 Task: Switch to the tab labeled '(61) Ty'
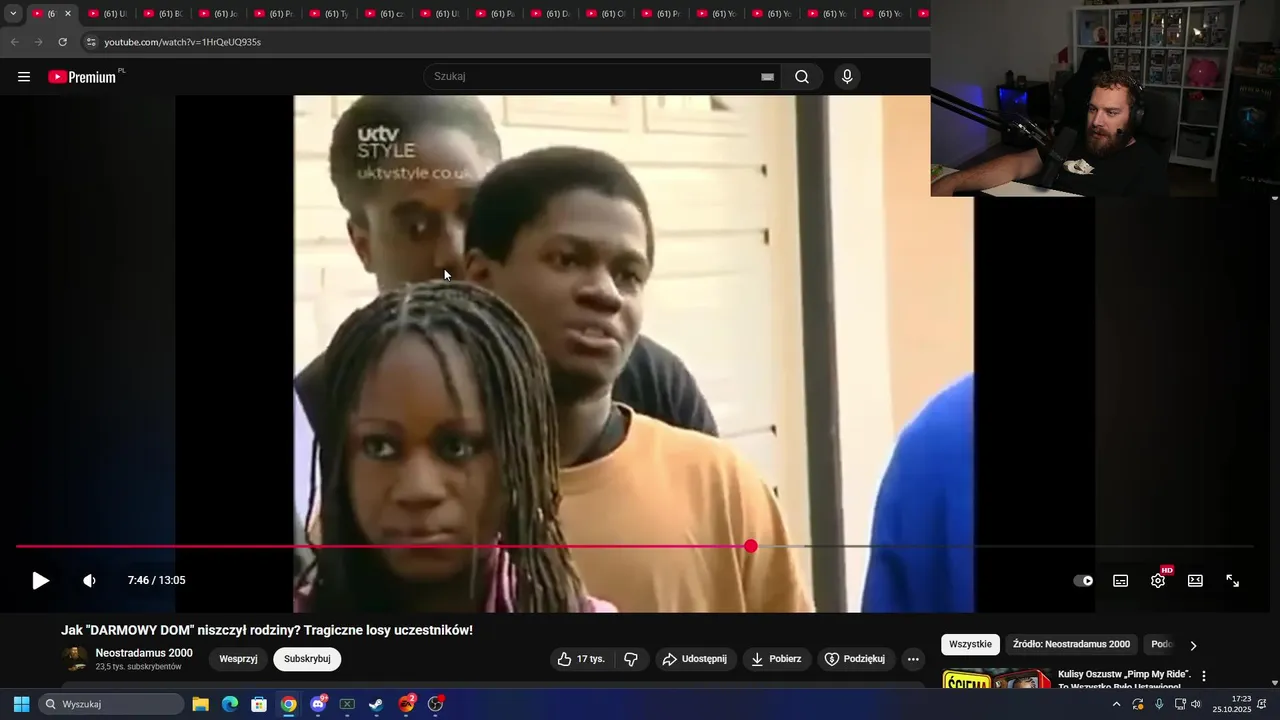(x=329, y=14)
